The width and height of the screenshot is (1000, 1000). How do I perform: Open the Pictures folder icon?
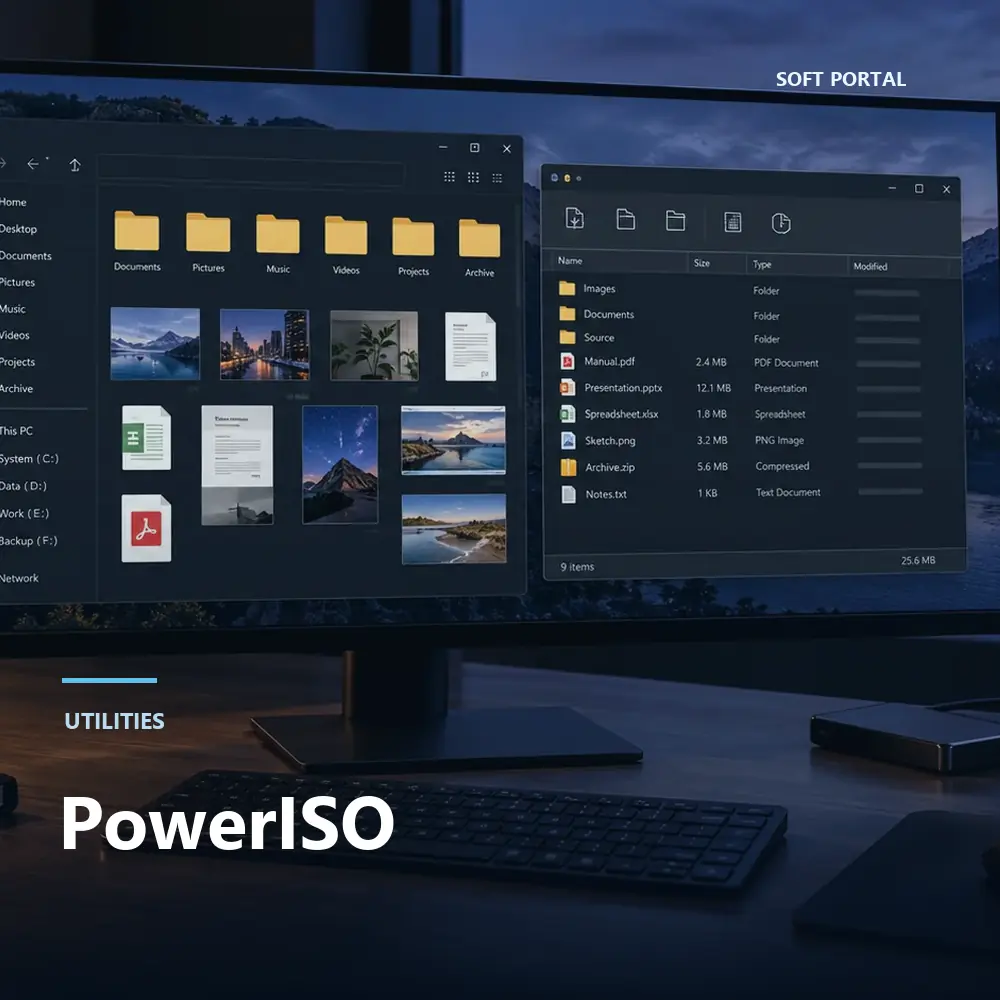(208, 233)
